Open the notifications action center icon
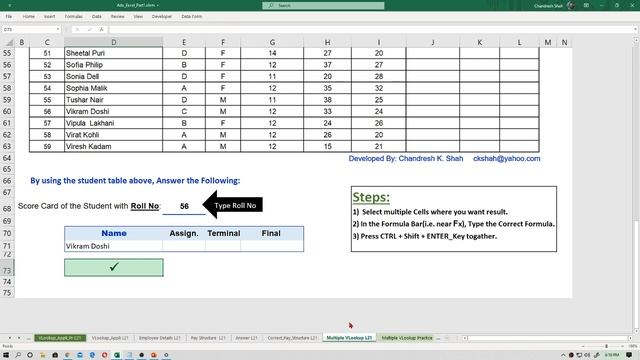Viewport: 640px width, 360px height. (629, 355)
